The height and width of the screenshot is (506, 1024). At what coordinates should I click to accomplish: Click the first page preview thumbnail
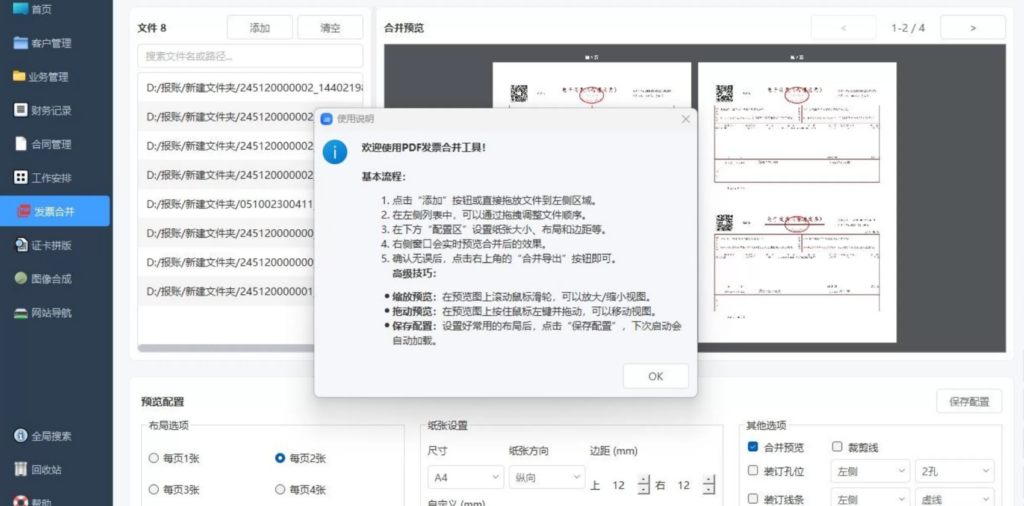point(592,86)
